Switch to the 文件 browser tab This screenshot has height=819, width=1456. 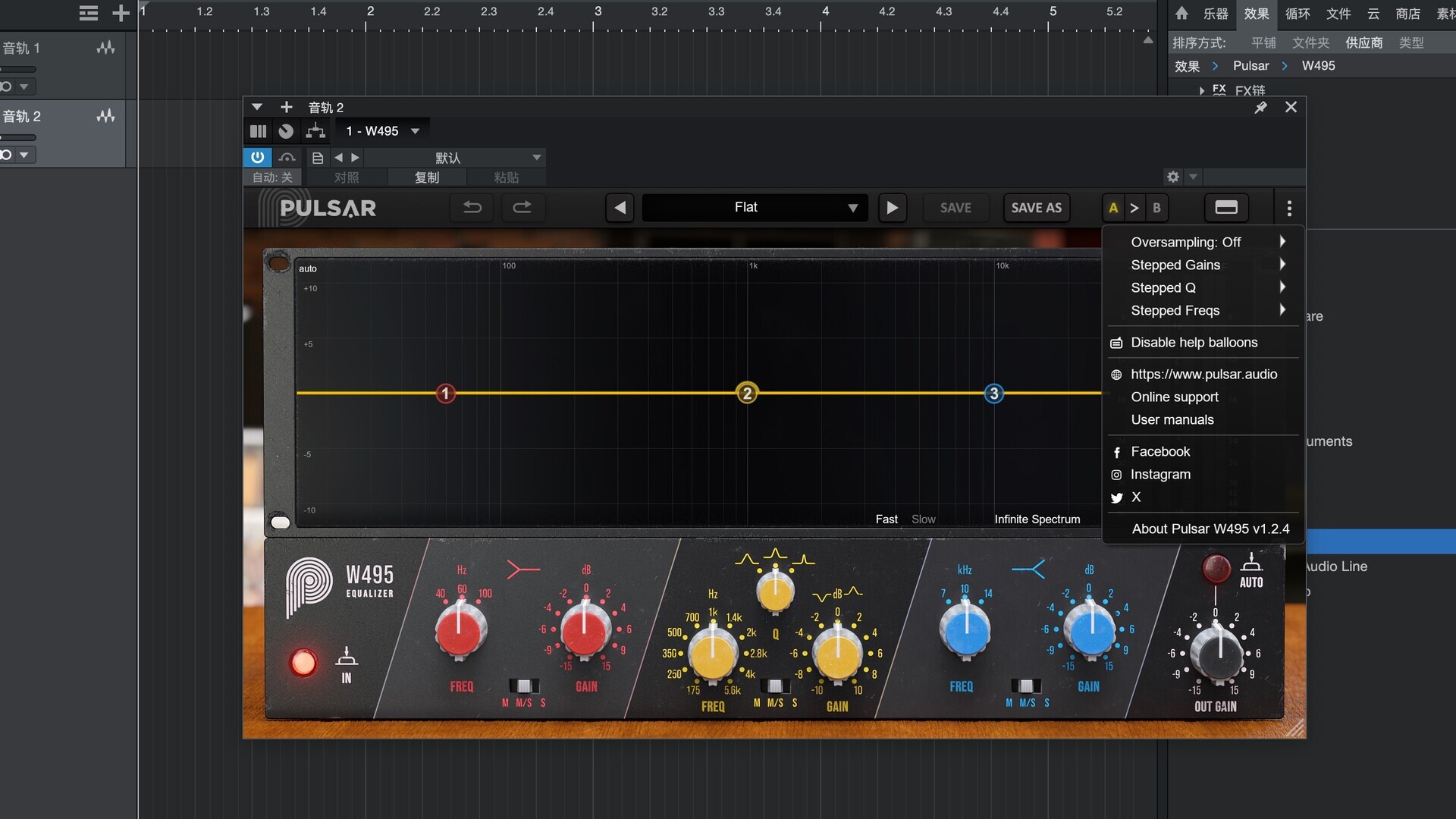[1338, 14]
